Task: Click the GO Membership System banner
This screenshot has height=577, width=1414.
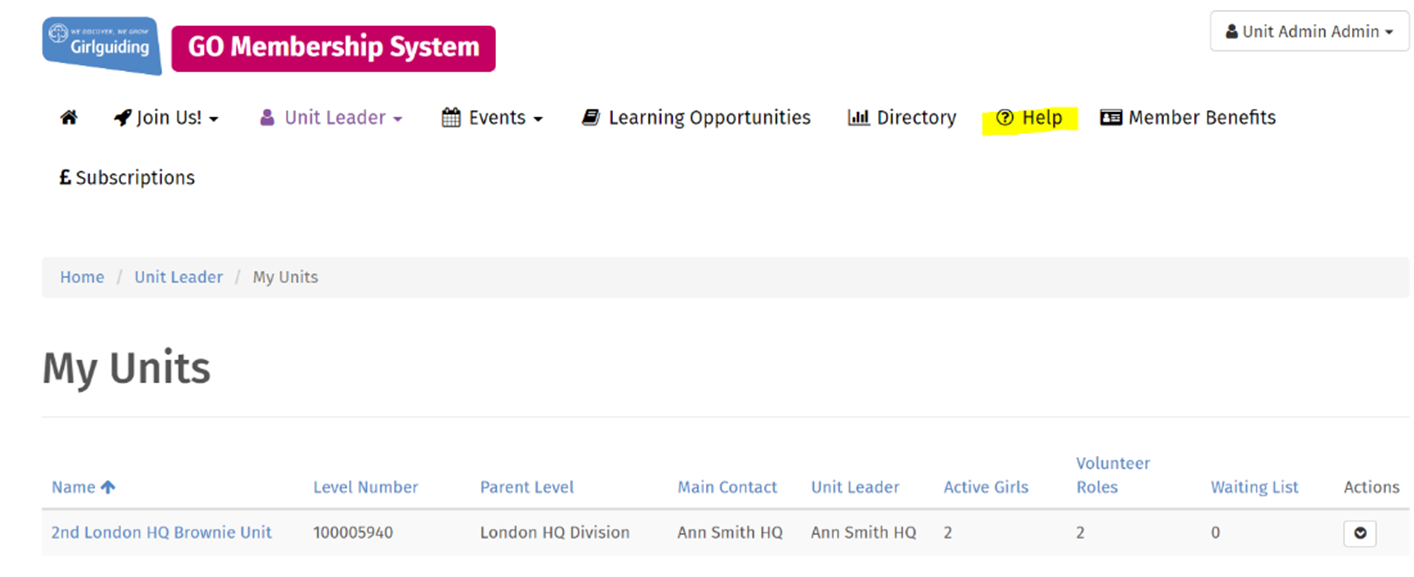Action: [333, 48]
